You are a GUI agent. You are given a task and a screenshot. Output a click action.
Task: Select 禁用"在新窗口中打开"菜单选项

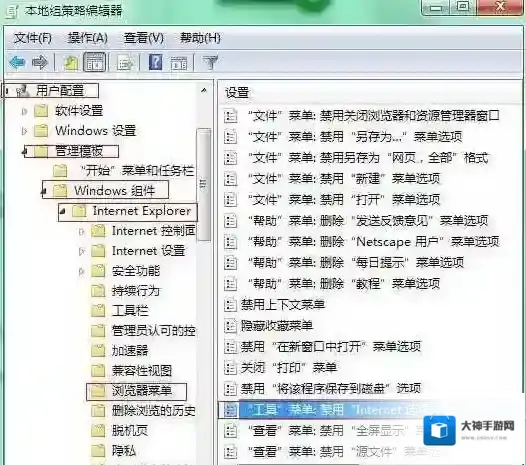click(331, 347)
